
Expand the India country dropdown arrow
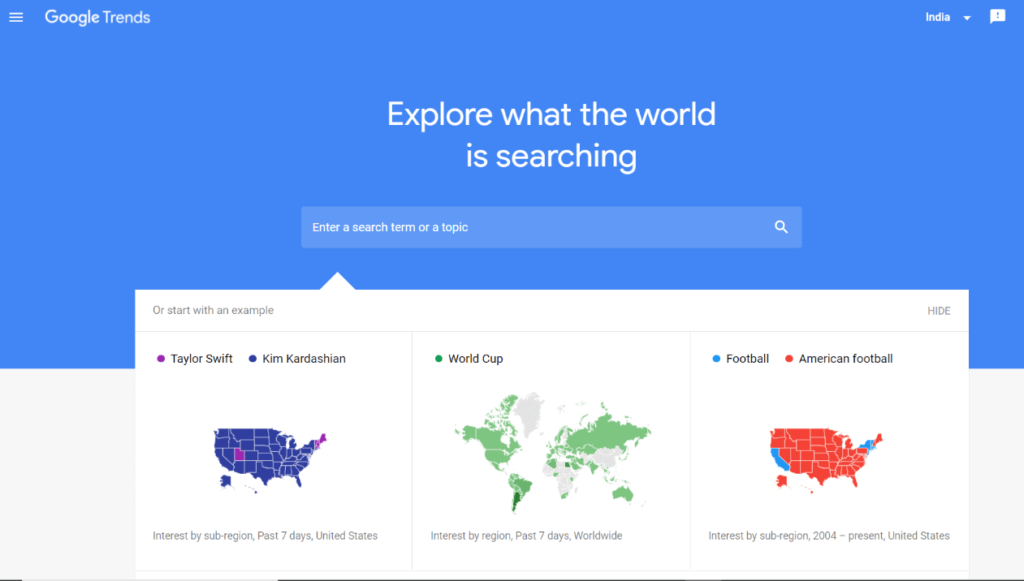[x=967, y=18]
